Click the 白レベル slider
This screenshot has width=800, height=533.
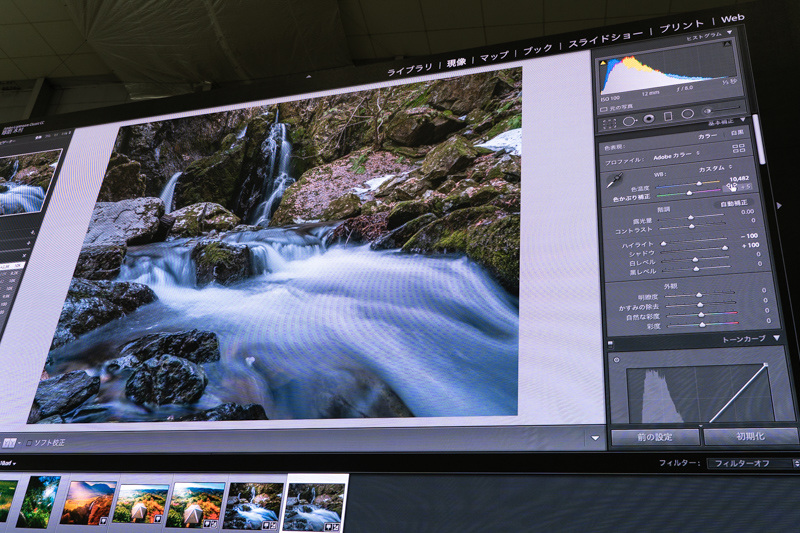[x=695, y=260]
